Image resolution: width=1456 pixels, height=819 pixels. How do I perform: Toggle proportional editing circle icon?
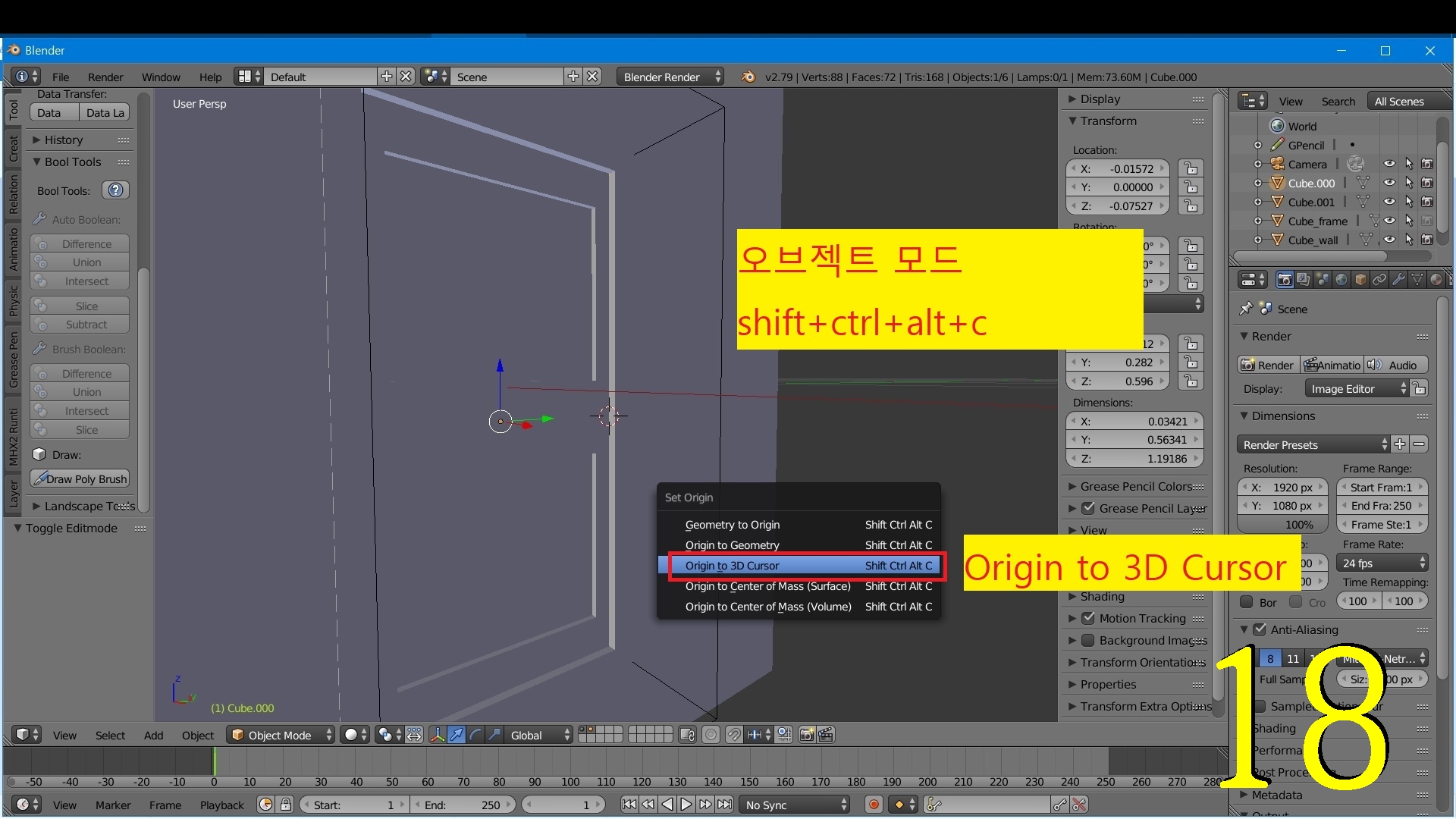point(711,735)
